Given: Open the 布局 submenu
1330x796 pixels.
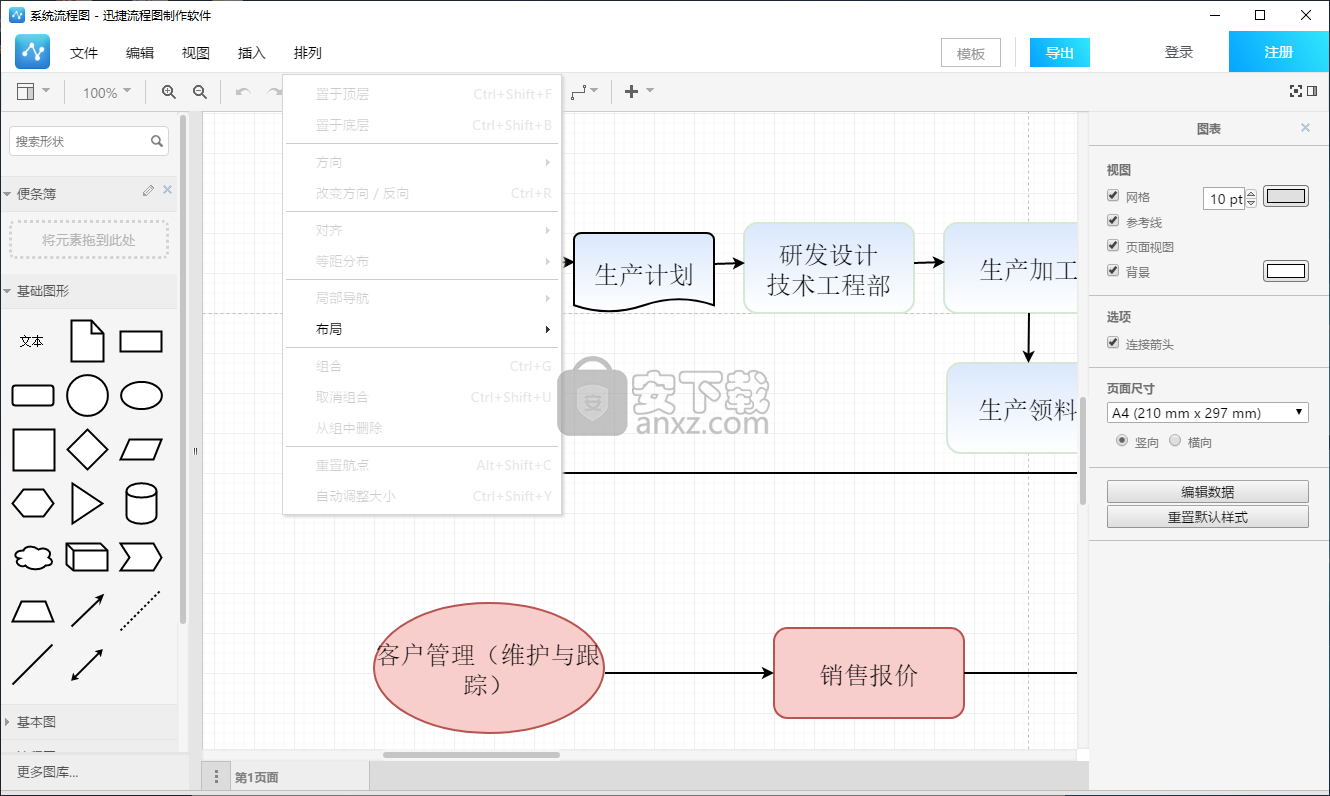Looking at the screenshot, I should [x=423, y=329].
